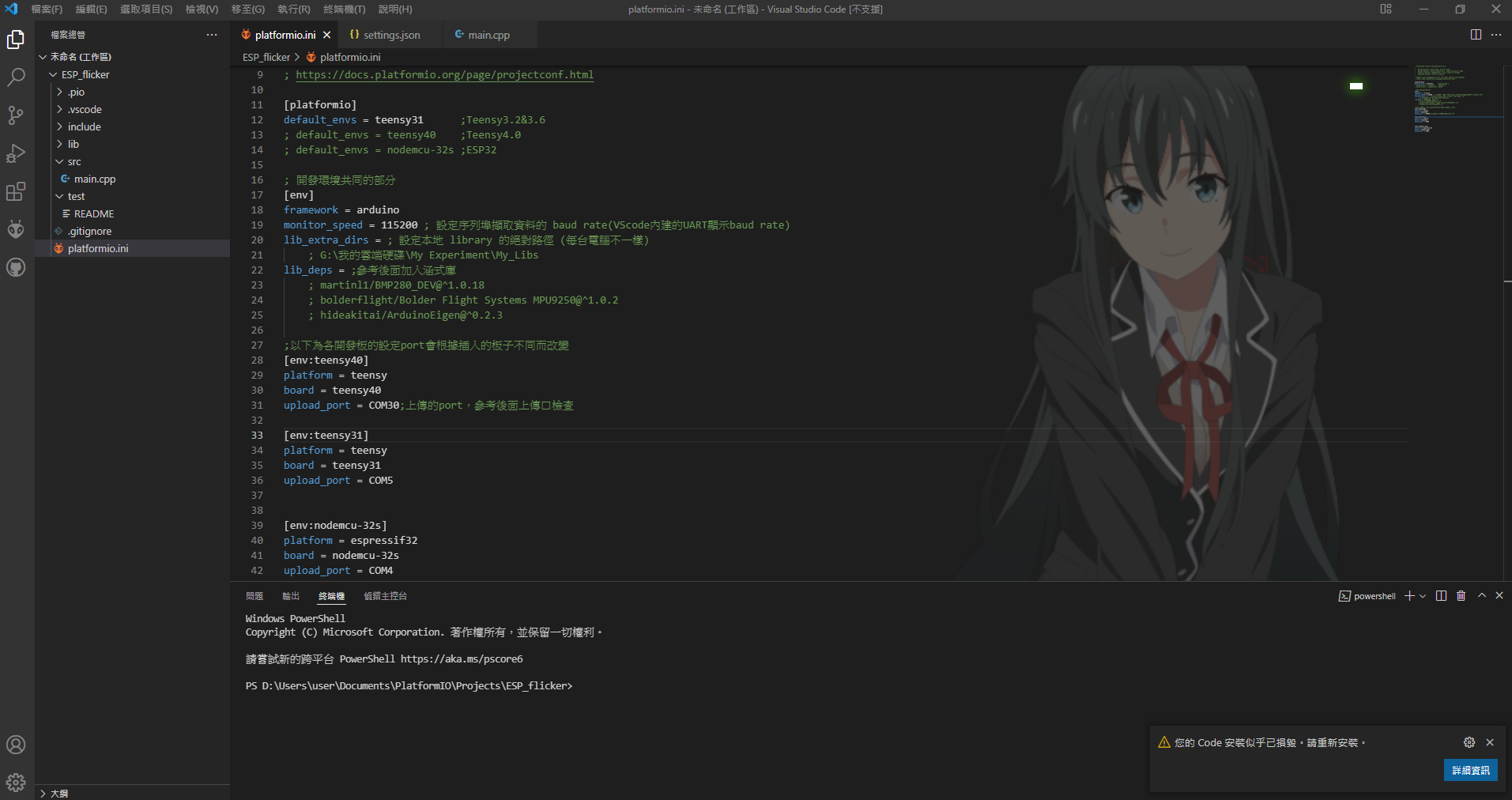Open the Terminal menu
The width and height of the screenshot is (1512, 800).
(x=345, y=9)
